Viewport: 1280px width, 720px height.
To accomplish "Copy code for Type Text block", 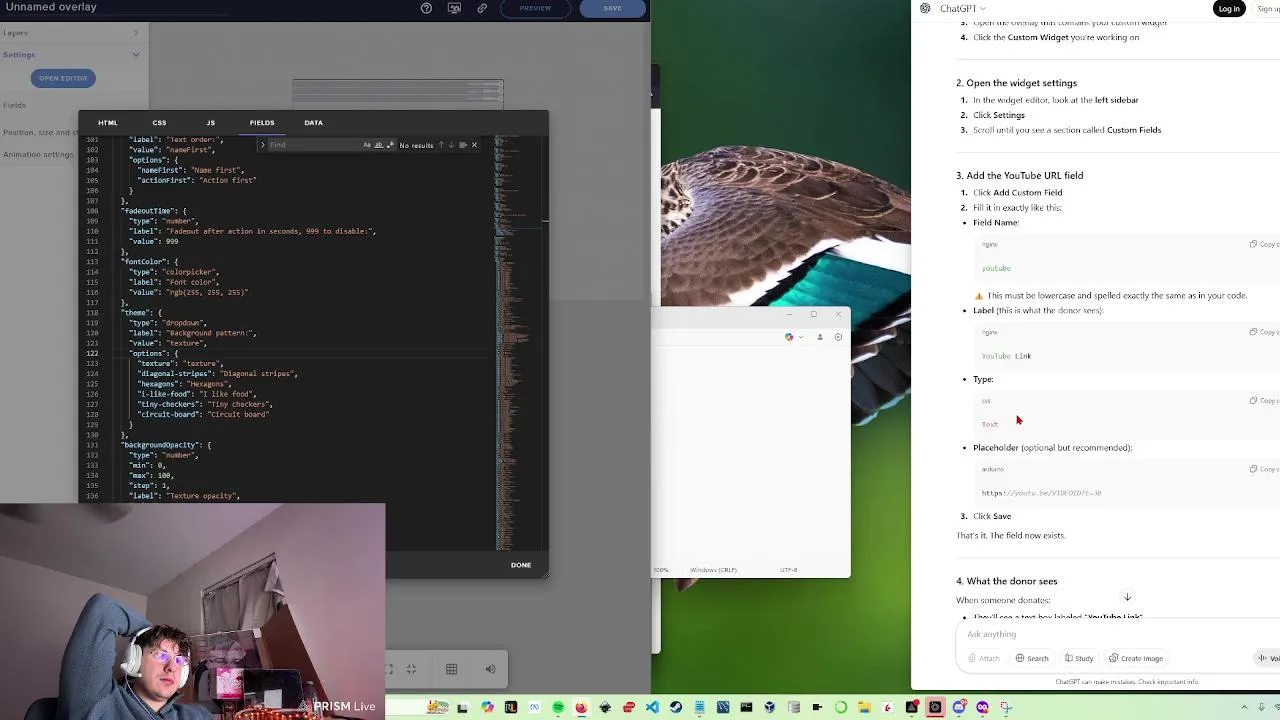I will (x=1264, y=401).
